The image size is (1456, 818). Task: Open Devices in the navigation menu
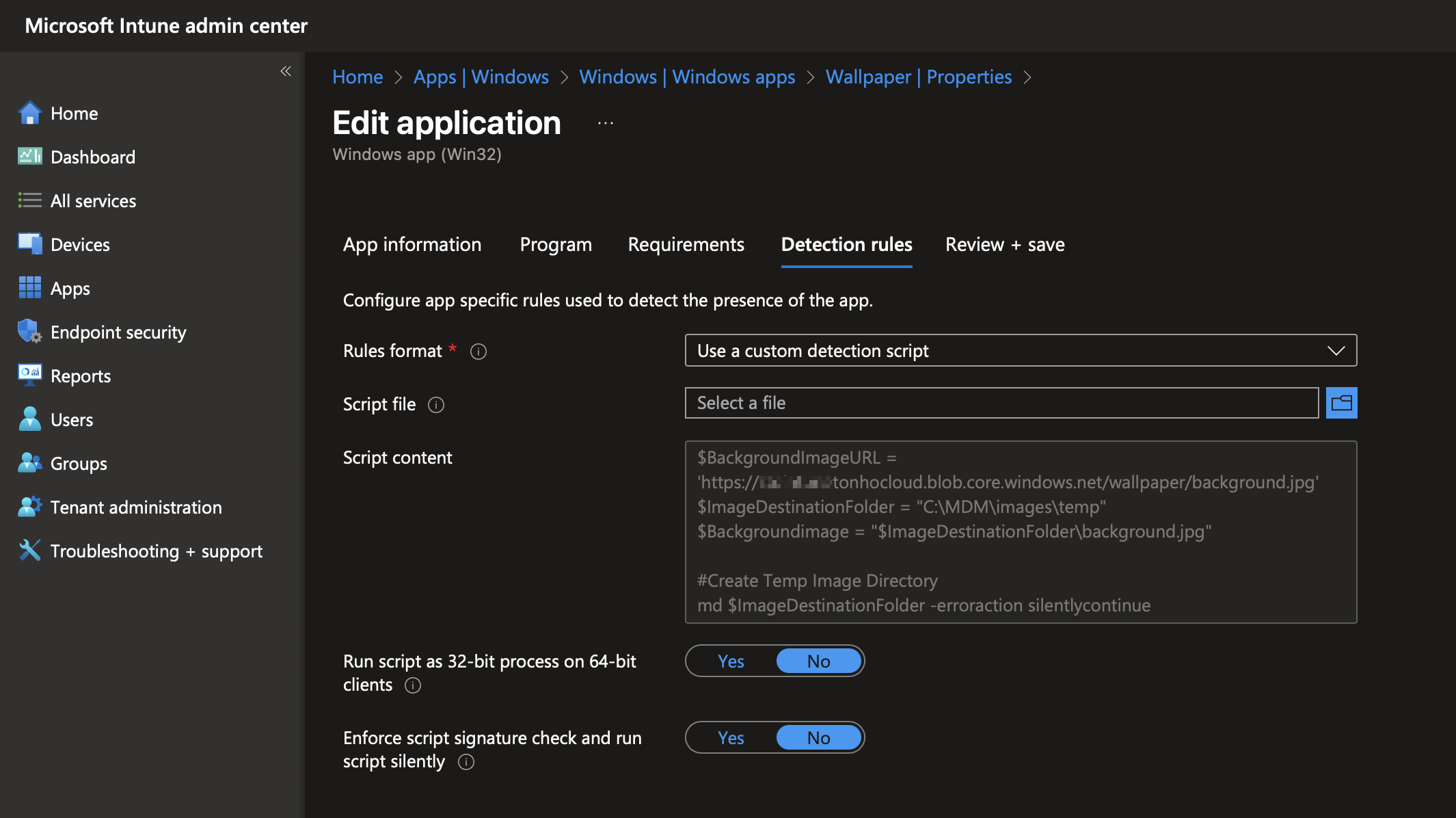coord(80,244)
